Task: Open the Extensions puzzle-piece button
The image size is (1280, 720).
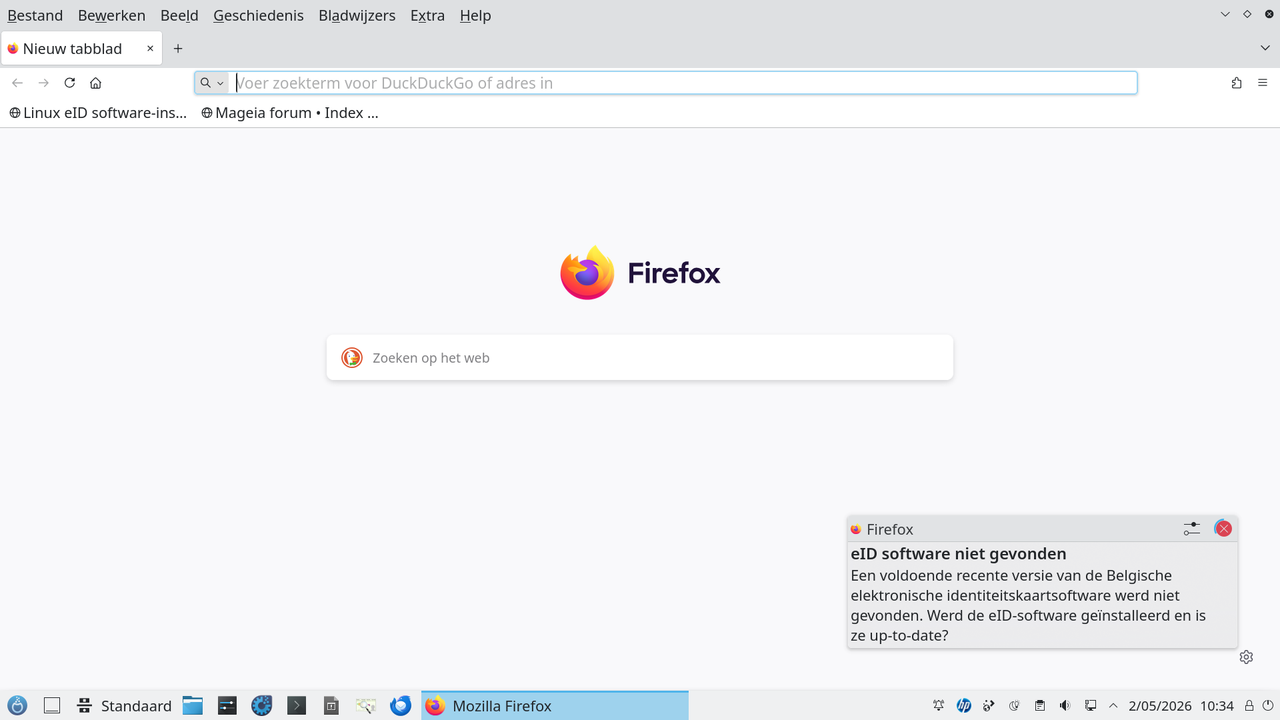Action: point(1237,83)
